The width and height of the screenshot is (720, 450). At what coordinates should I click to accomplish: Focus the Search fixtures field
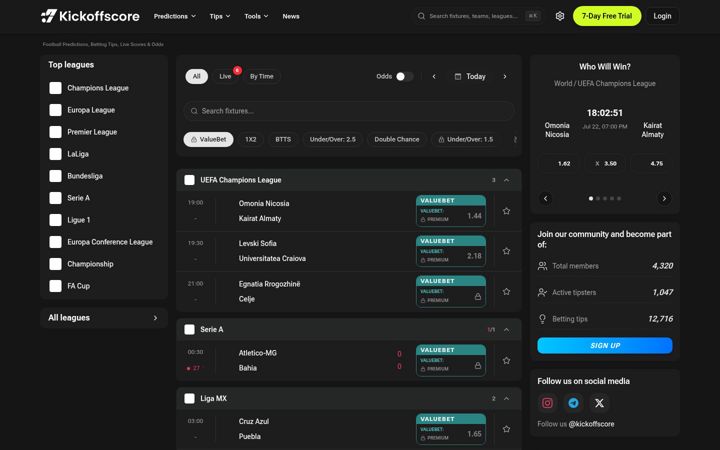coord(349,111)
